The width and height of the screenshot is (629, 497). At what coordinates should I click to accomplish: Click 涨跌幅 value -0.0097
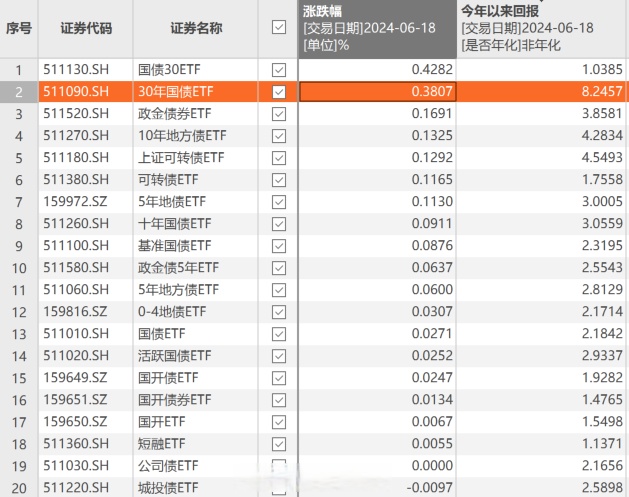coord(377,488)
